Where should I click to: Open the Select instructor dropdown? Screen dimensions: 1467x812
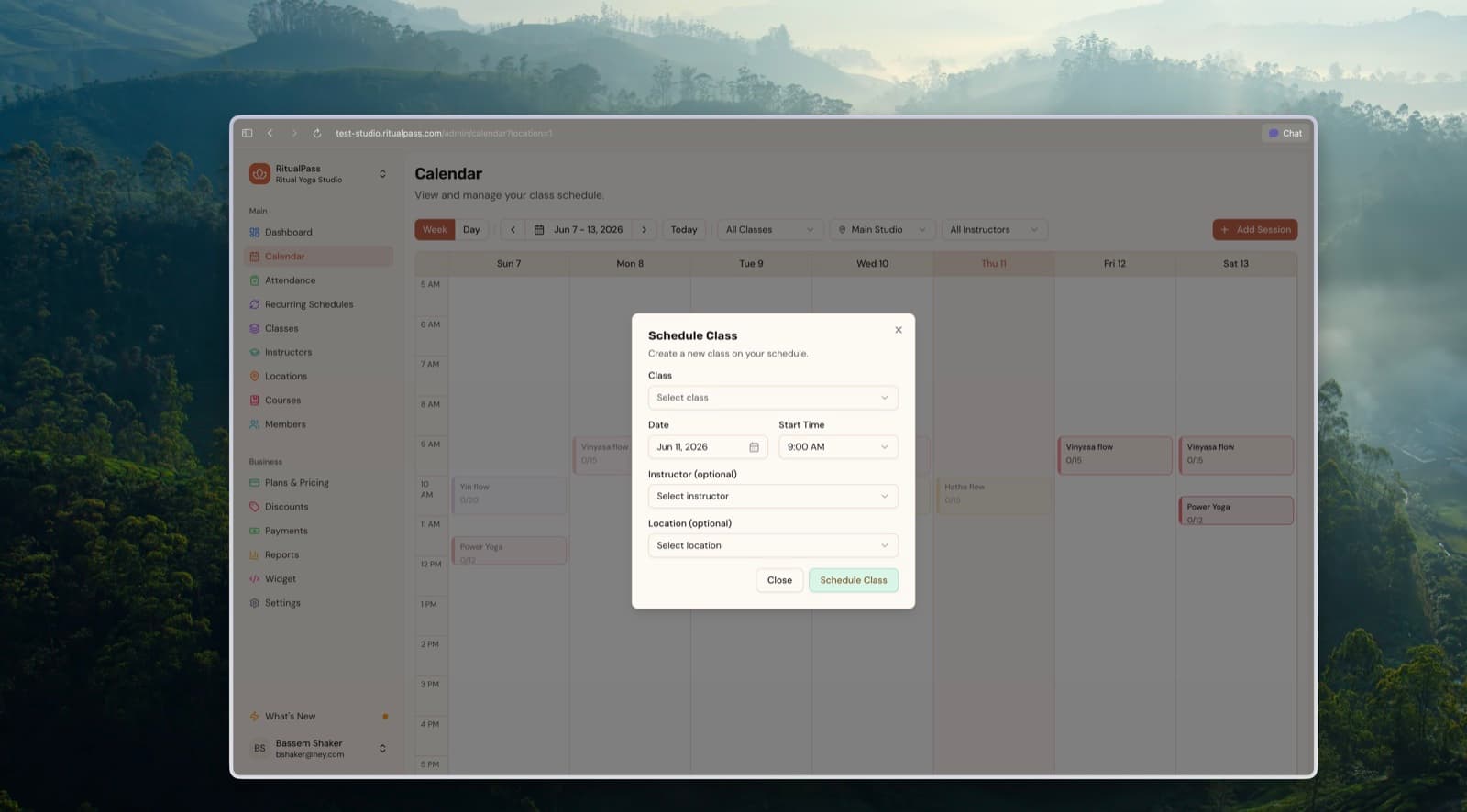(773, 497)
